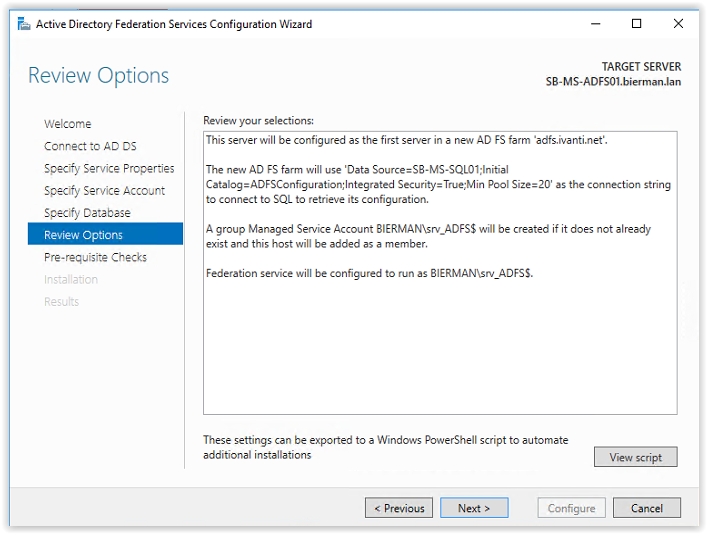Cancel the configuration wizard
The height and width of the screenshot is (534, 707).
click(647, 508)
